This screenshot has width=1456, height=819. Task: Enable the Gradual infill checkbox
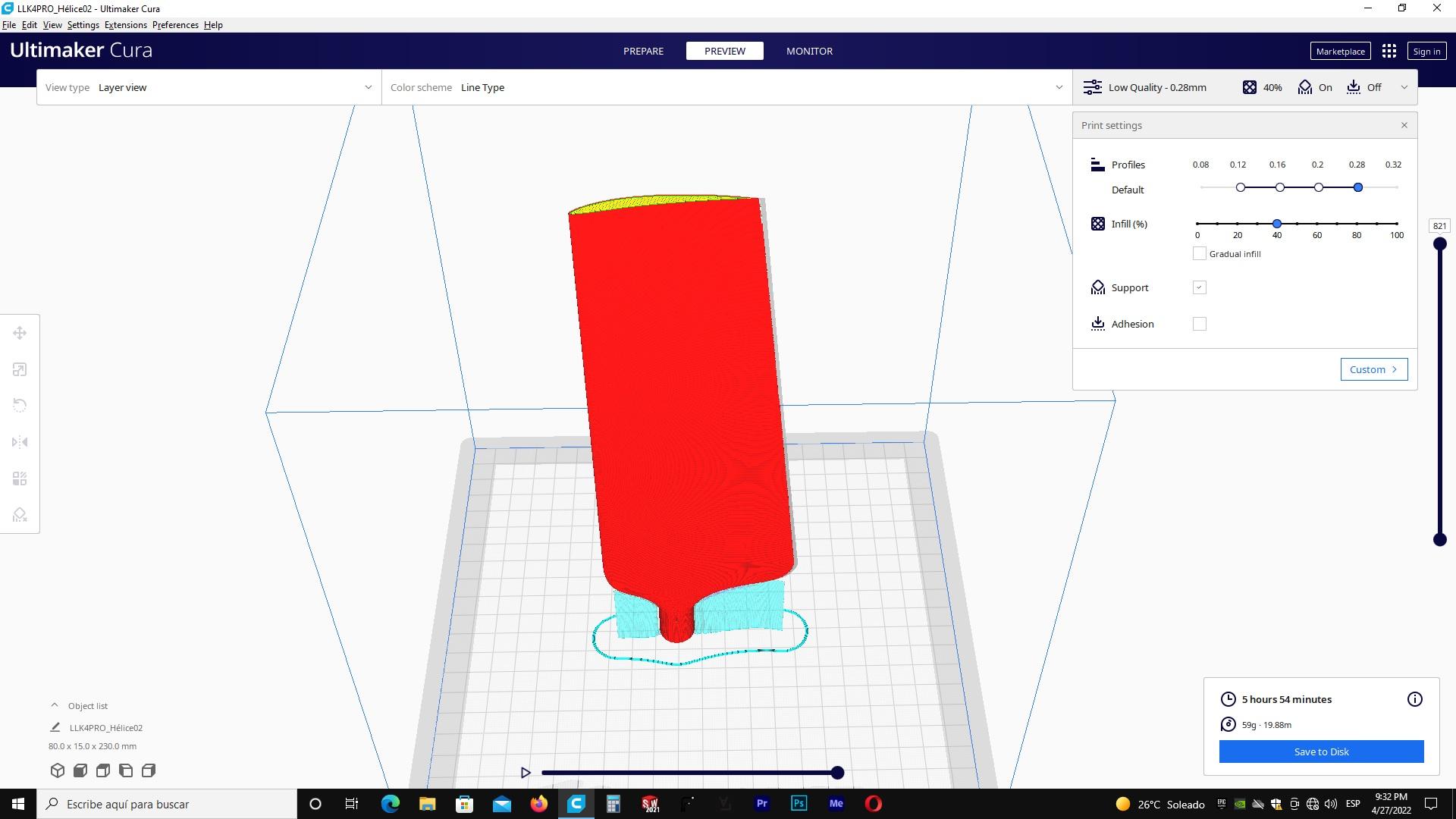click(1199, 254)
